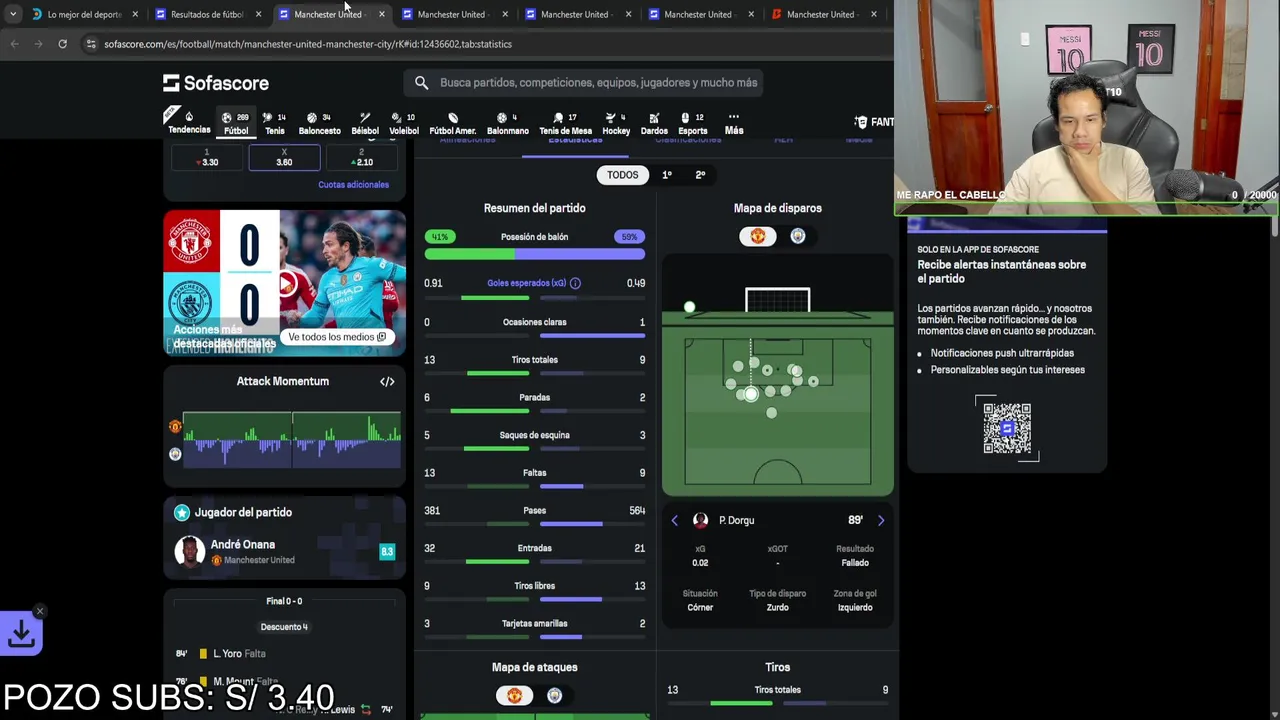Viewport: 1280px width, 720px height.
Task: Select the Voleibol sport icon
Action: point(404,123)
